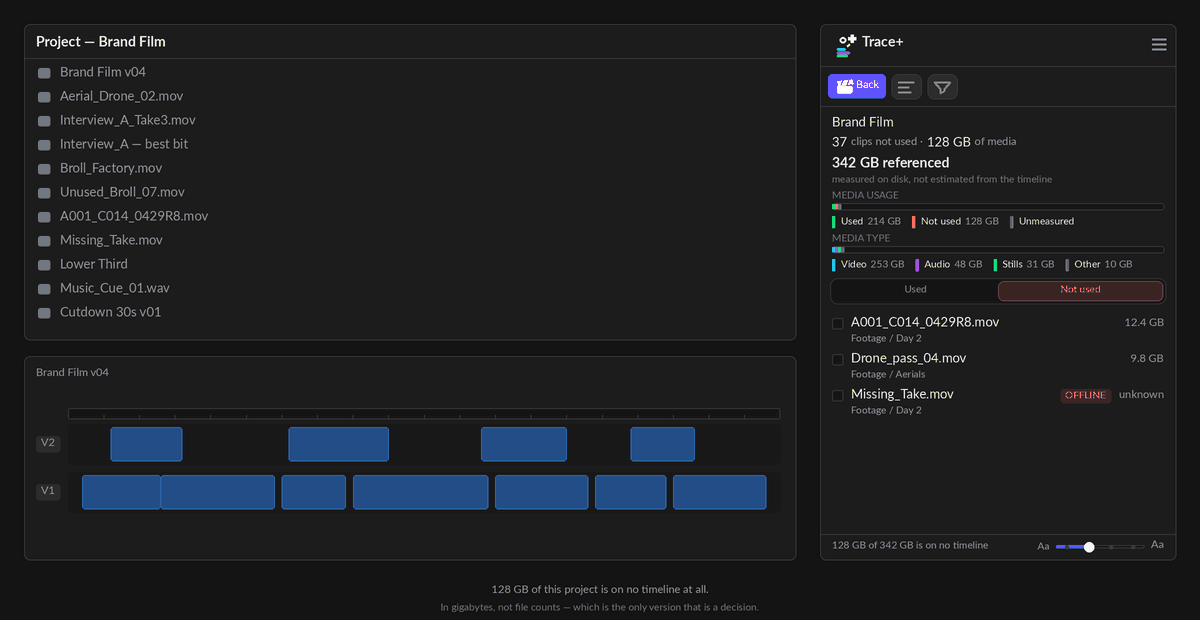
Task: Select the first clip on the V2 track
Action: tap(146, 444)
